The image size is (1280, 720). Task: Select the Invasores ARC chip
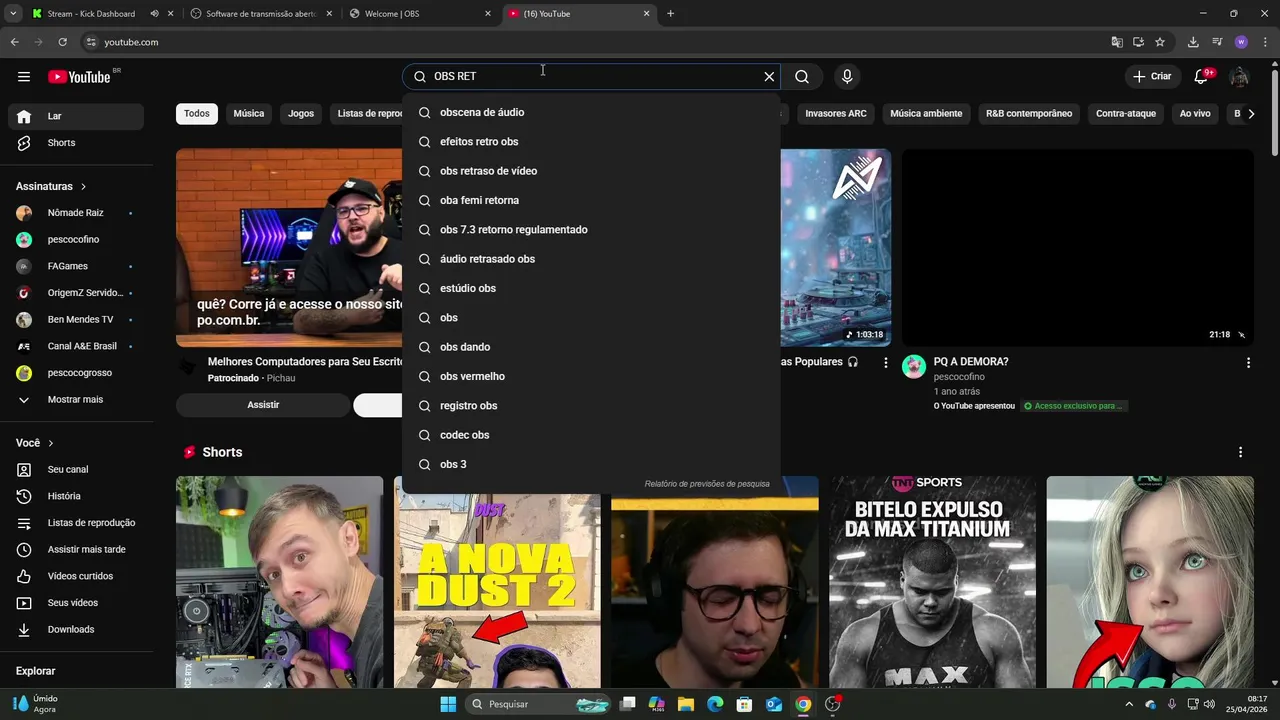836,114
